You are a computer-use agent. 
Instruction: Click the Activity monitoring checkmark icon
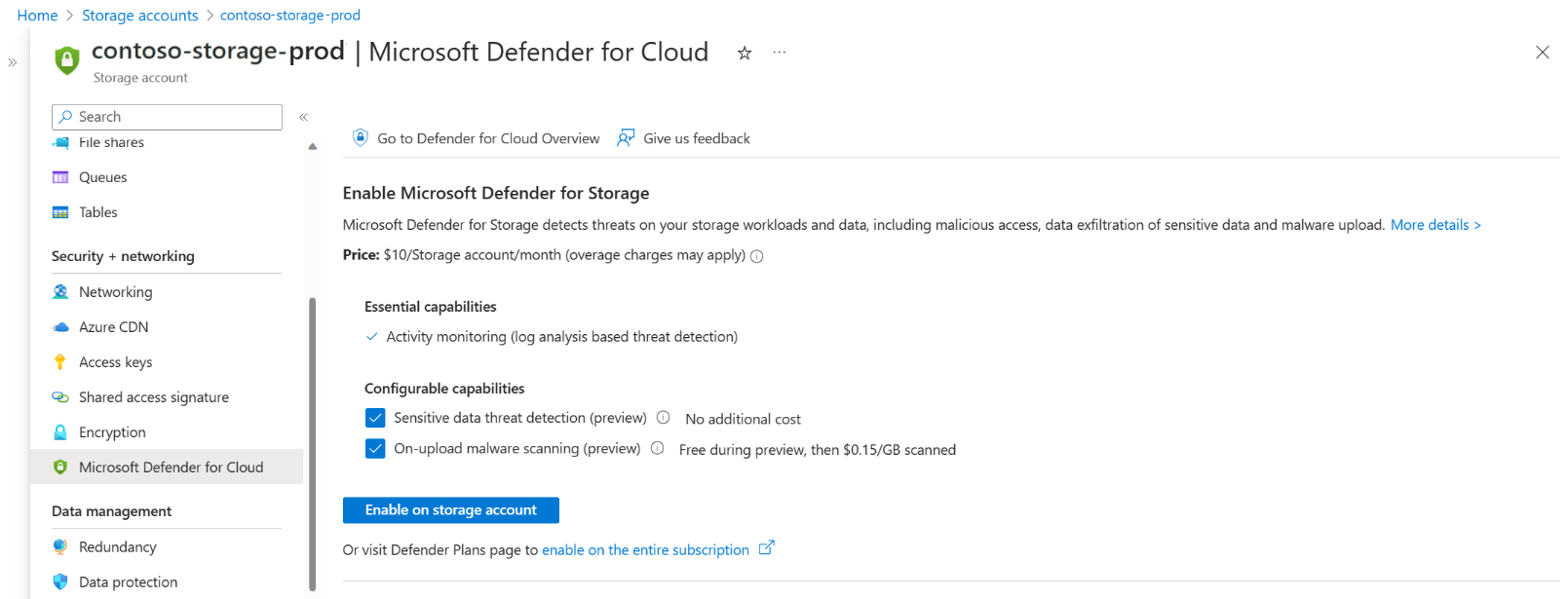pos(371,337)
